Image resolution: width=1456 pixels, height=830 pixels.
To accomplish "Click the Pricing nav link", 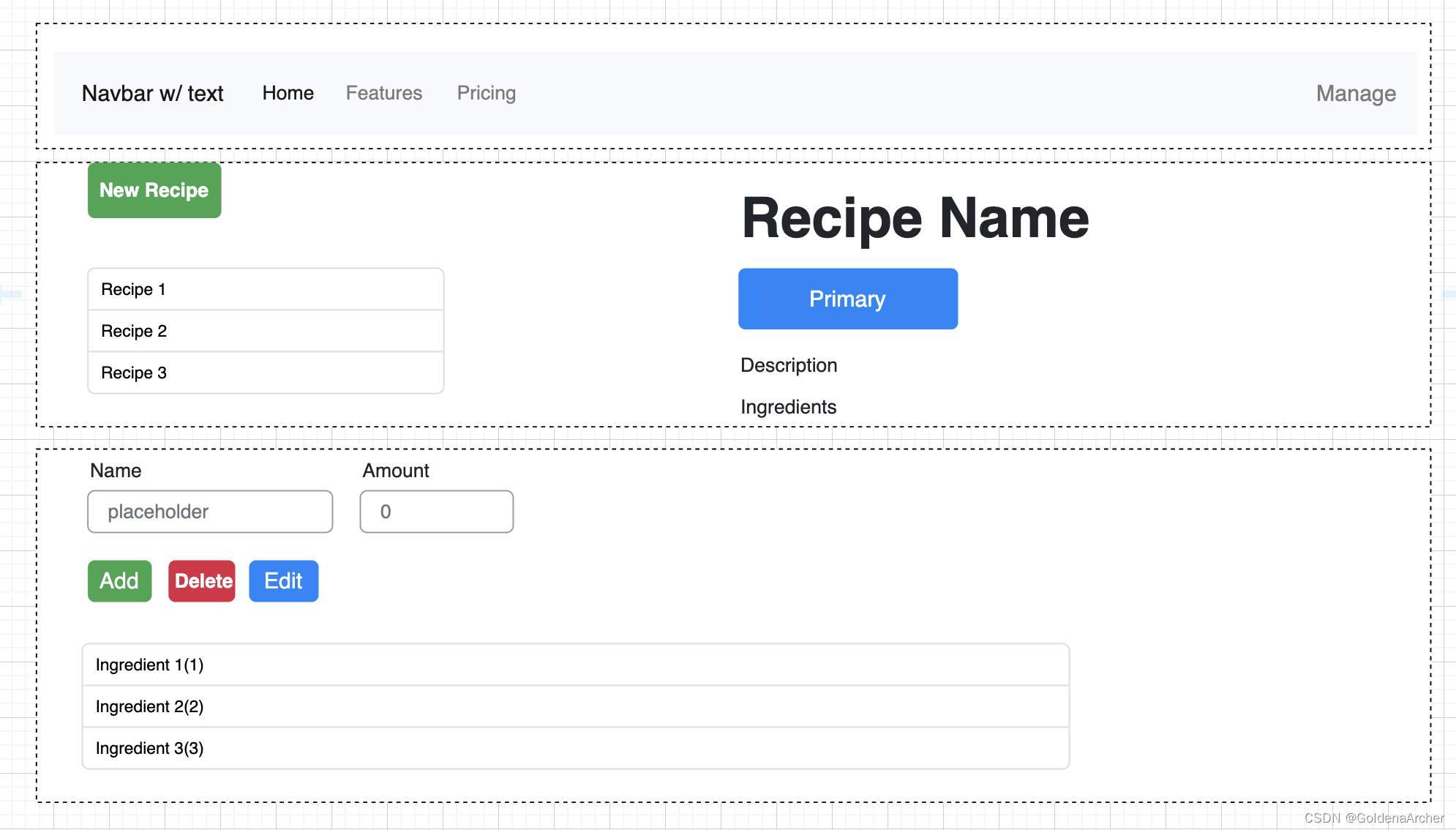I will [487, 92].
